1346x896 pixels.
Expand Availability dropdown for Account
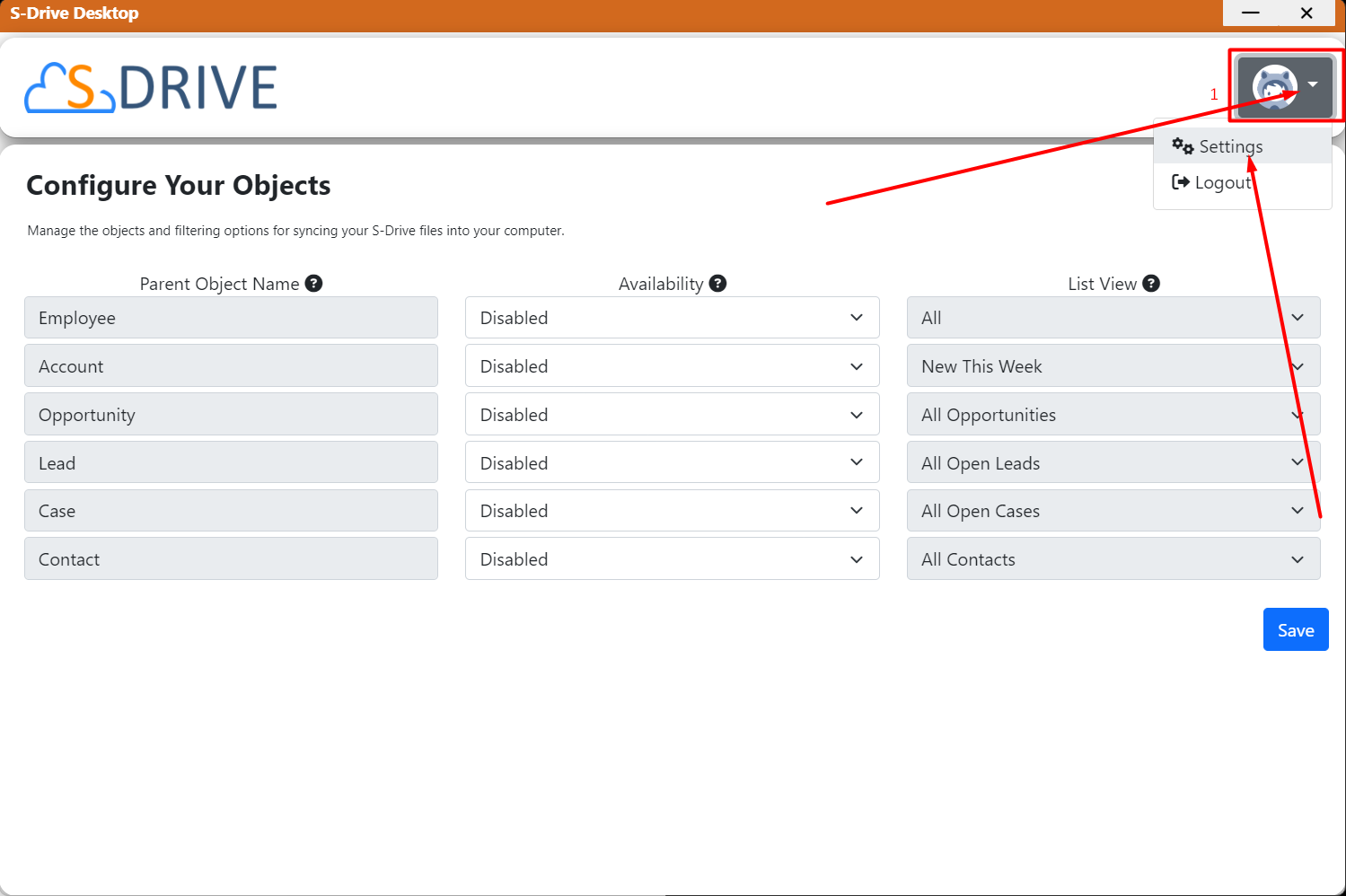point(672,366)
